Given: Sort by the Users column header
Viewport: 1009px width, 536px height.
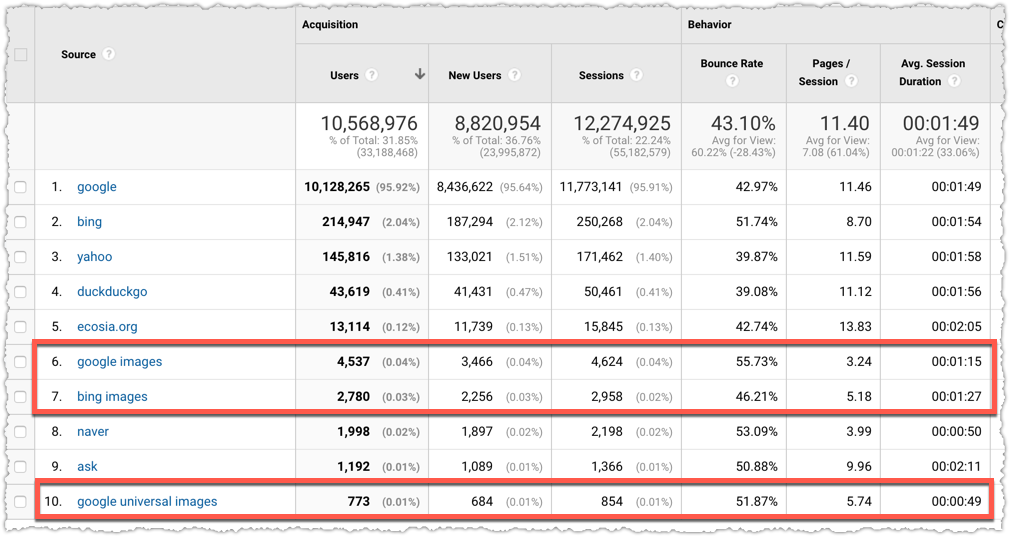Looking at the screenshot, I should click(x=344, y=75).
